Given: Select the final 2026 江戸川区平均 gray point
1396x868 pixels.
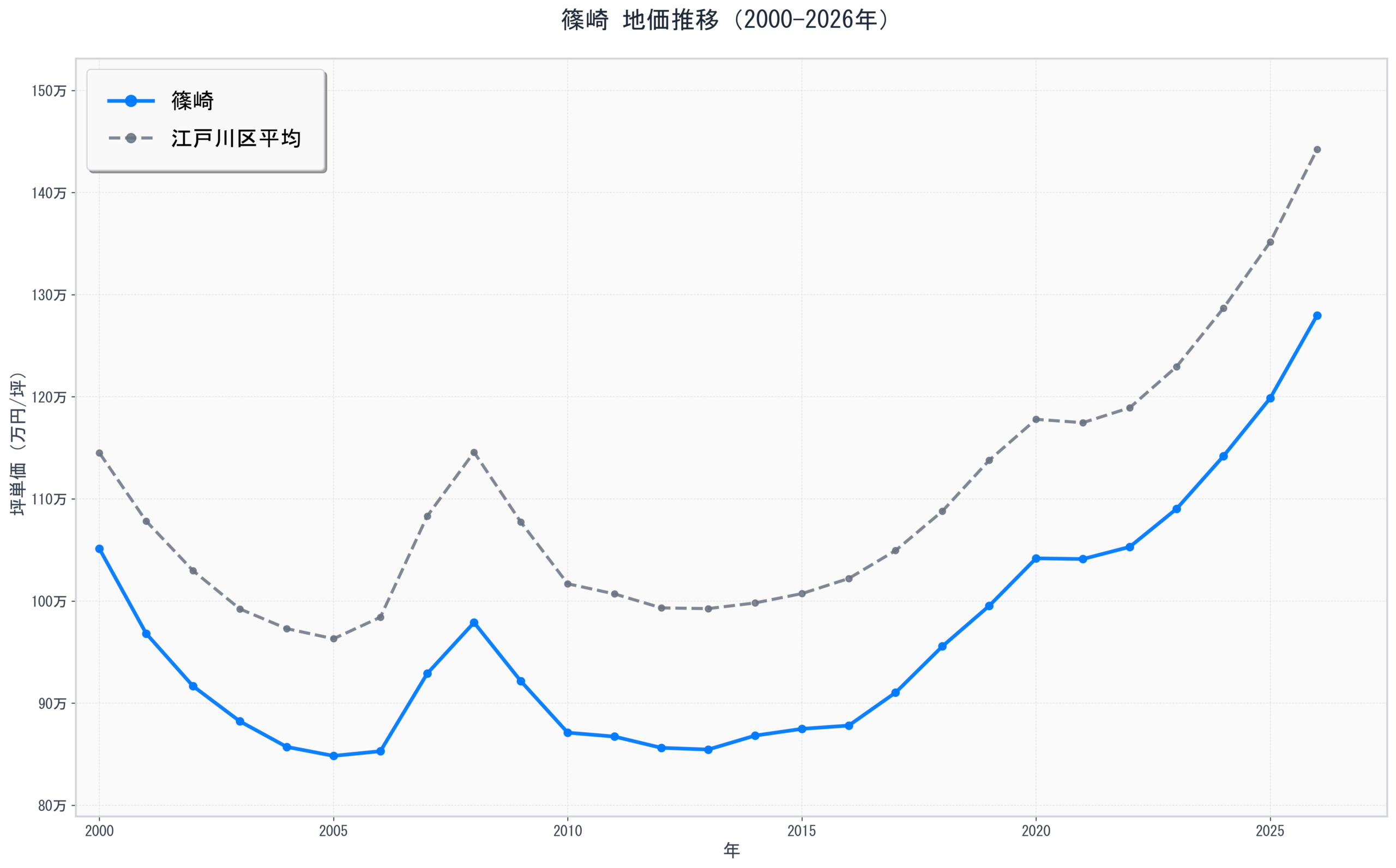Looking at the screenshot, I should pos(1317,150).
